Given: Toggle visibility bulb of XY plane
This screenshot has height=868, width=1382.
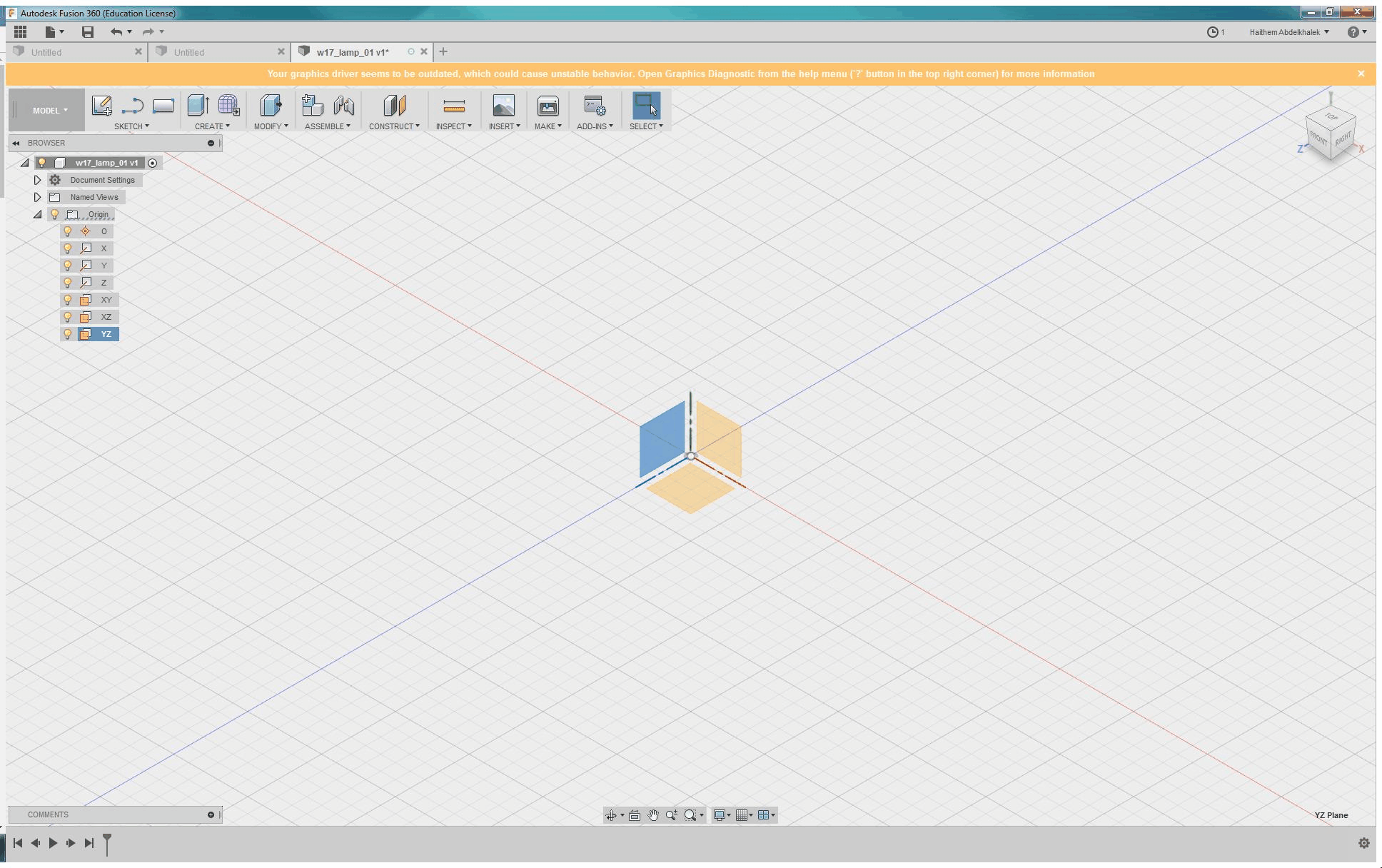Looking at the screenshot, I should coord(68,300).
